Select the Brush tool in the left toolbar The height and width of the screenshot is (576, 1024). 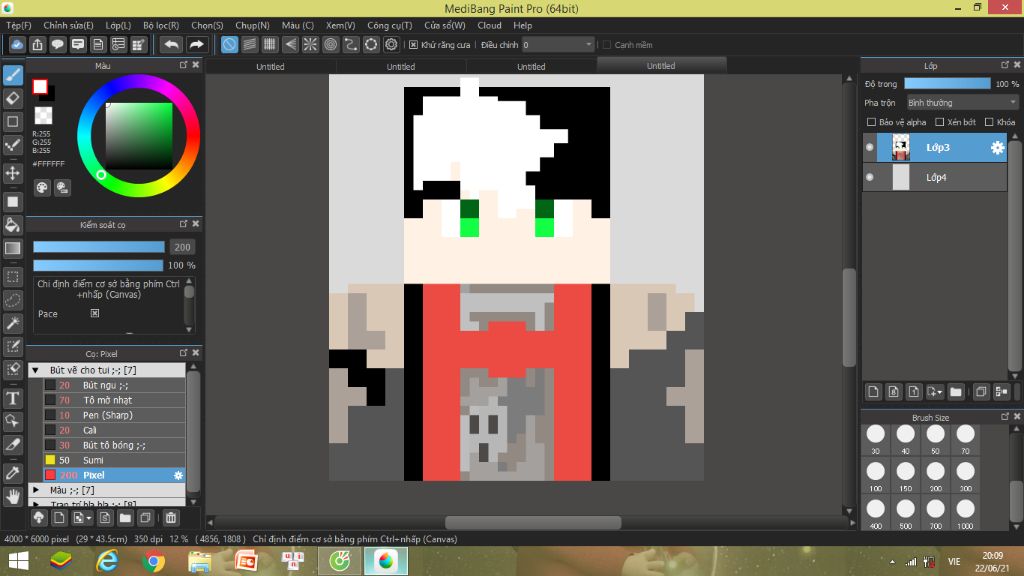12,75
